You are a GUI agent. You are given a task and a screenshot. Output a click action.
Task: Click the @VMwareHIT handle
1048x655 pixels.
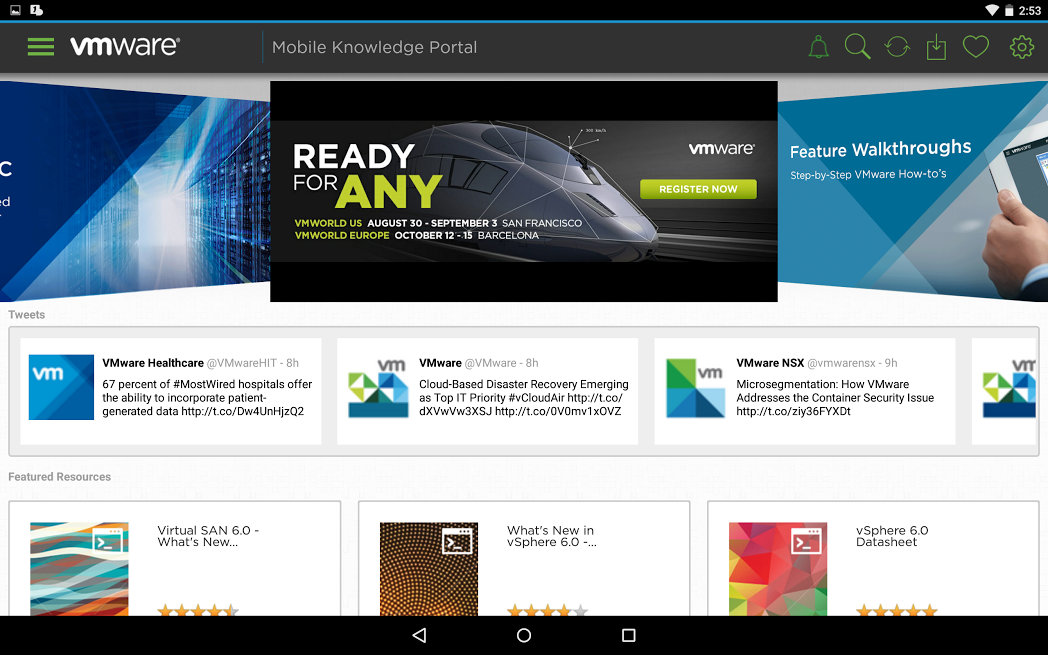(x=241, y=363)
